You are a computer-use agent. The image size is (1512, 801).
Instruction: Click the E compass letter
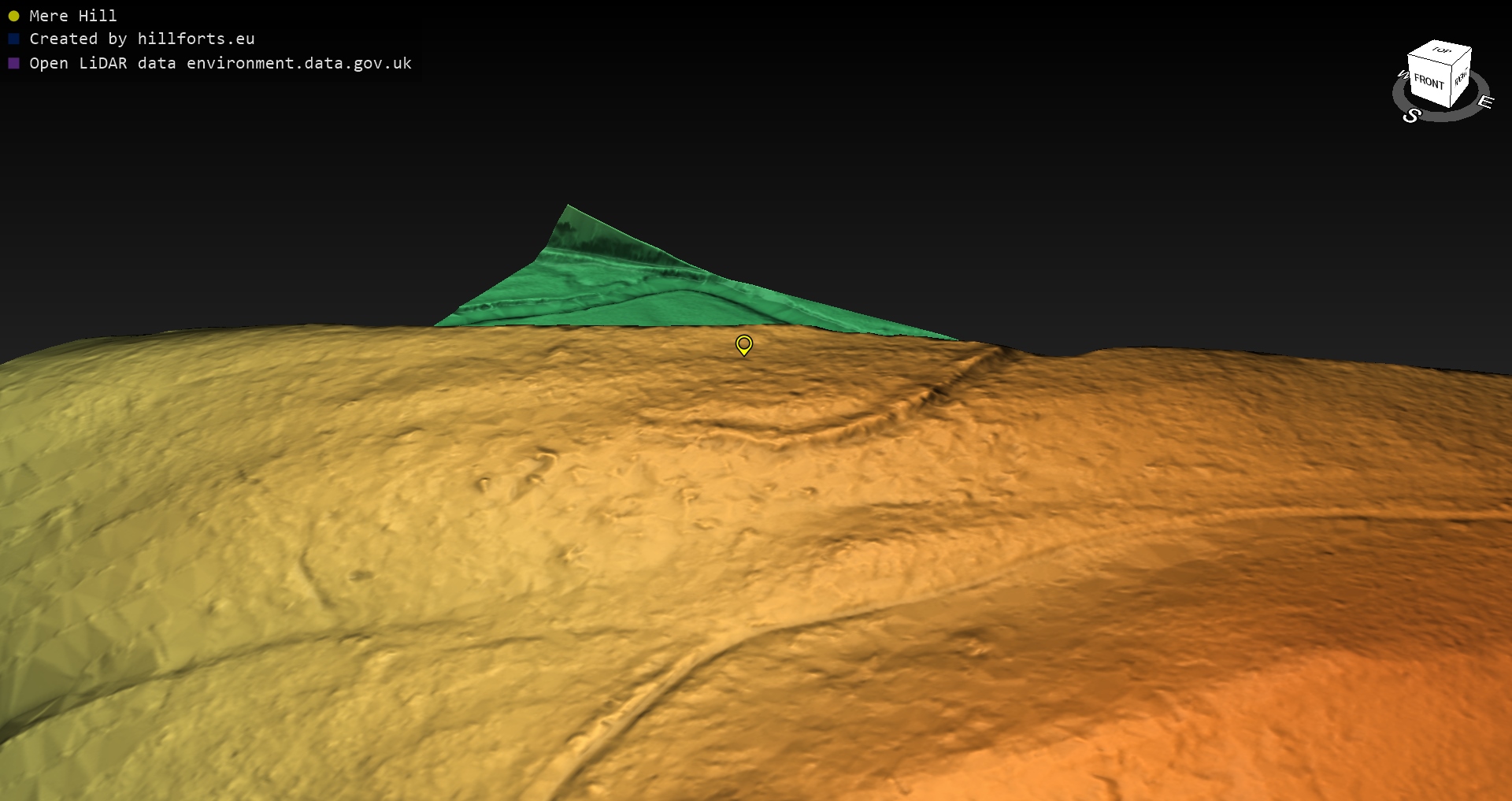pos(1484,102)
